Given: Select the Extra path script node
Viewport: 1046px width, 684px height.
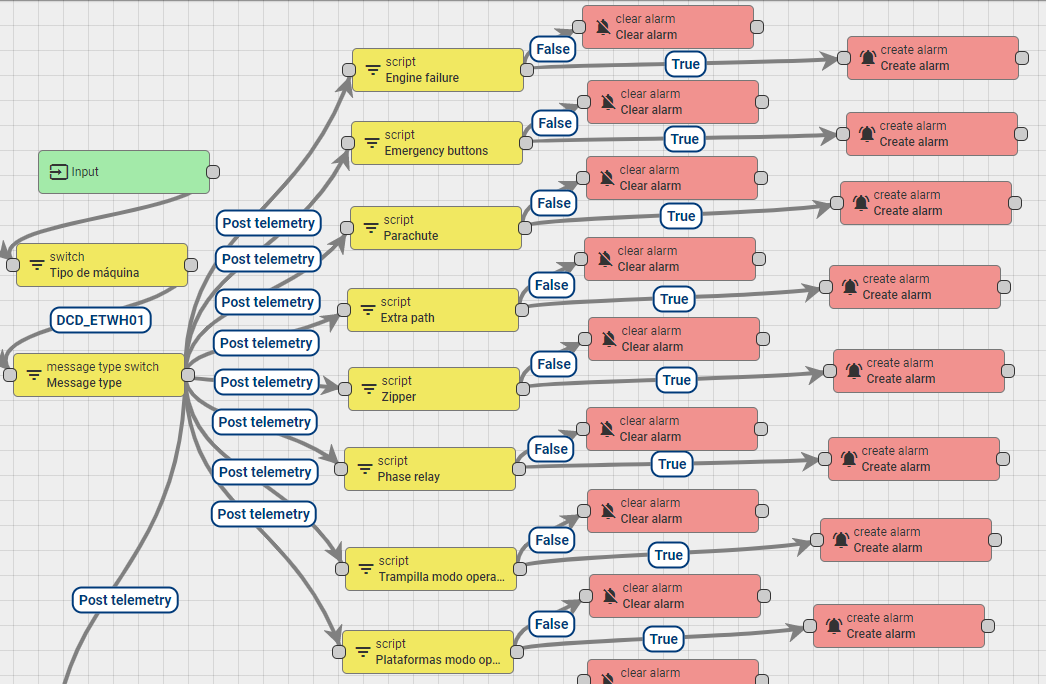Looking at the screenshot, I should click(432, 310).
